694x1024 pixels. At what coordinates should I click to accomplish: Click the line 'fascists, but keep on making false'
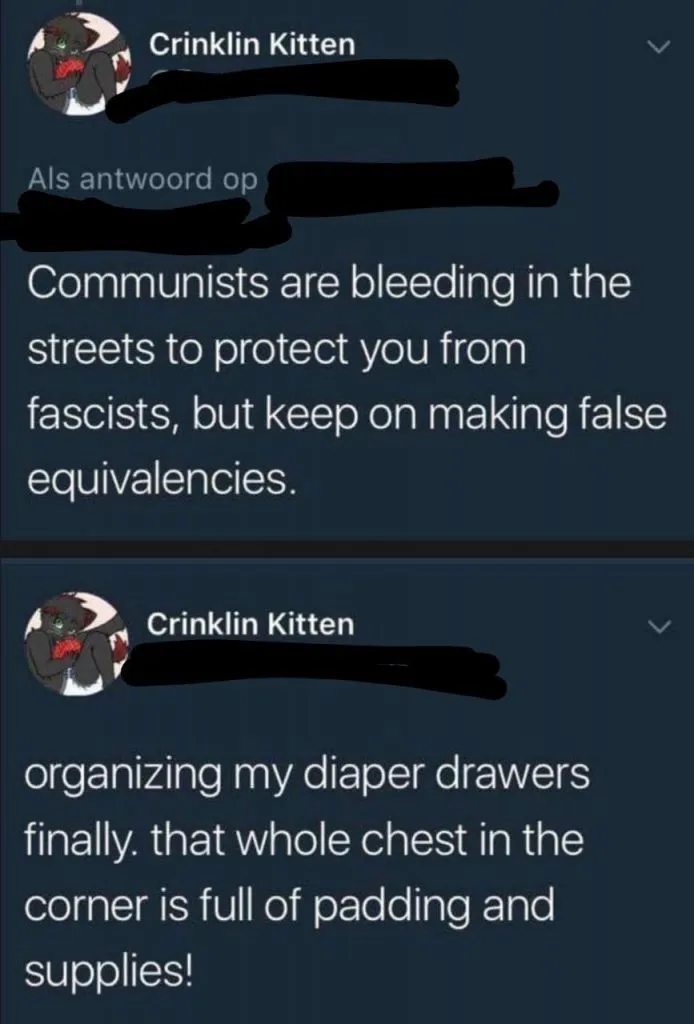(x=347, y=414)
